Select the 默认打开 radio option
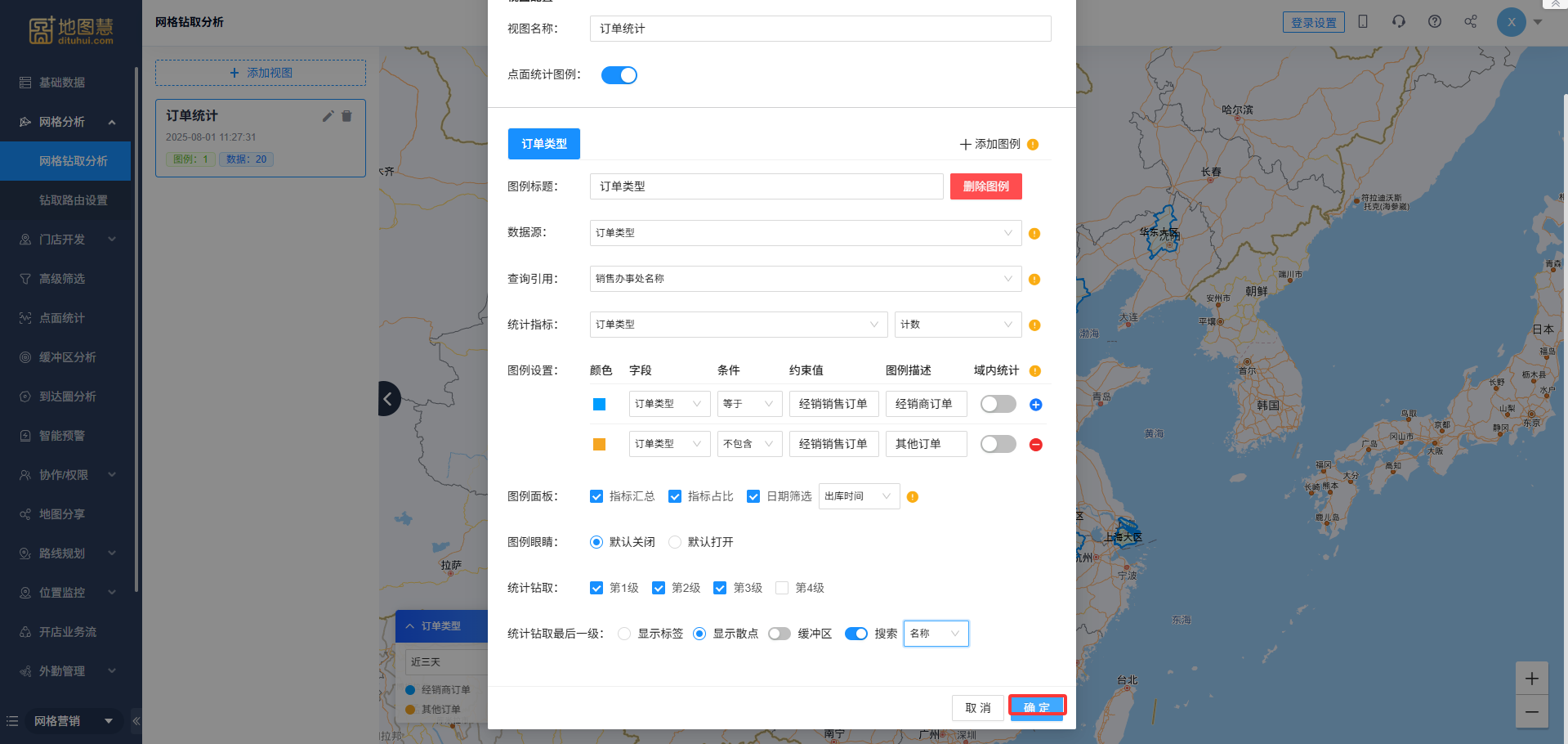 pyautogui.click(x=675, y=542)
